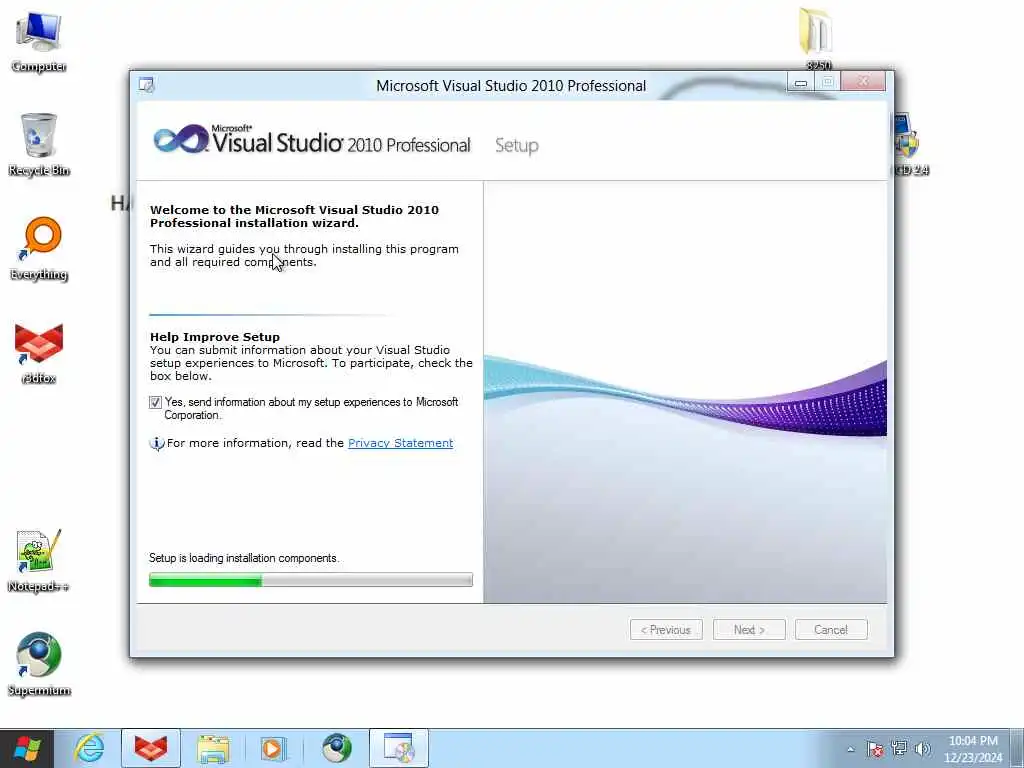Select the Recycle Bin desktop icon
1024x768 pixels.
pyautogui.click(x=39, y=144)
